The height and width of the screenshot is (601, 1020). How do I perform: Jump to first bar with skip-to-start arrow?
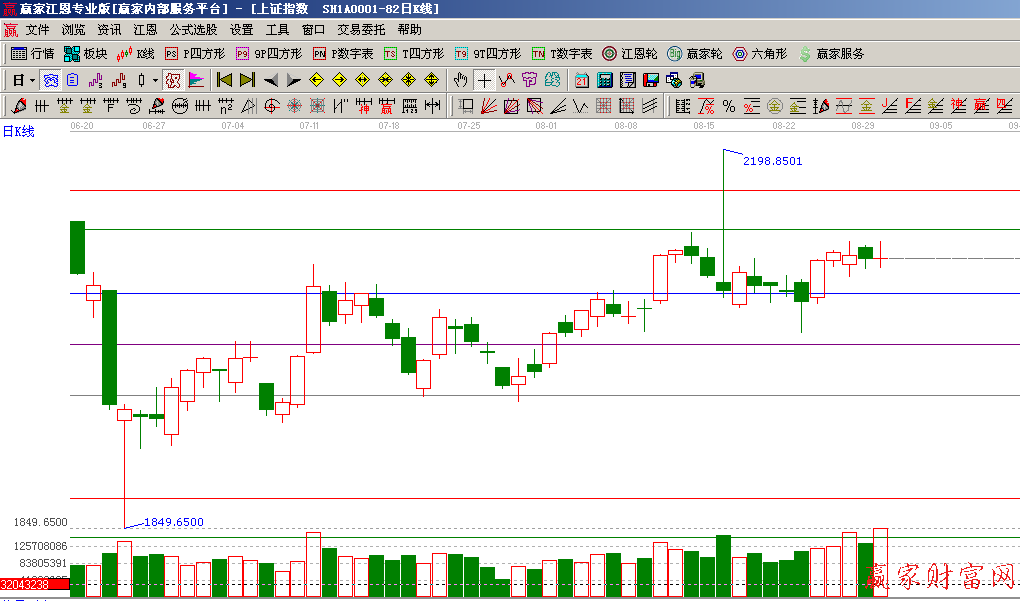click(224, 80)
